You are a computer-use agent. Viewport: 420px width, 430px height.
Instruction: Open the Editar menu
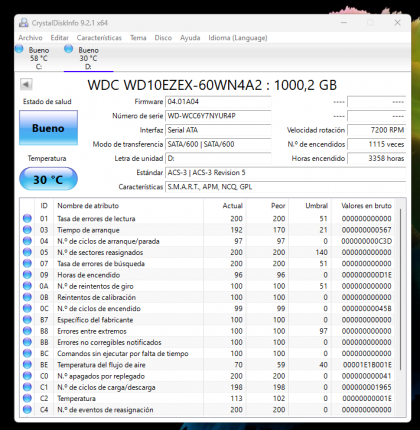pos(60,38)
